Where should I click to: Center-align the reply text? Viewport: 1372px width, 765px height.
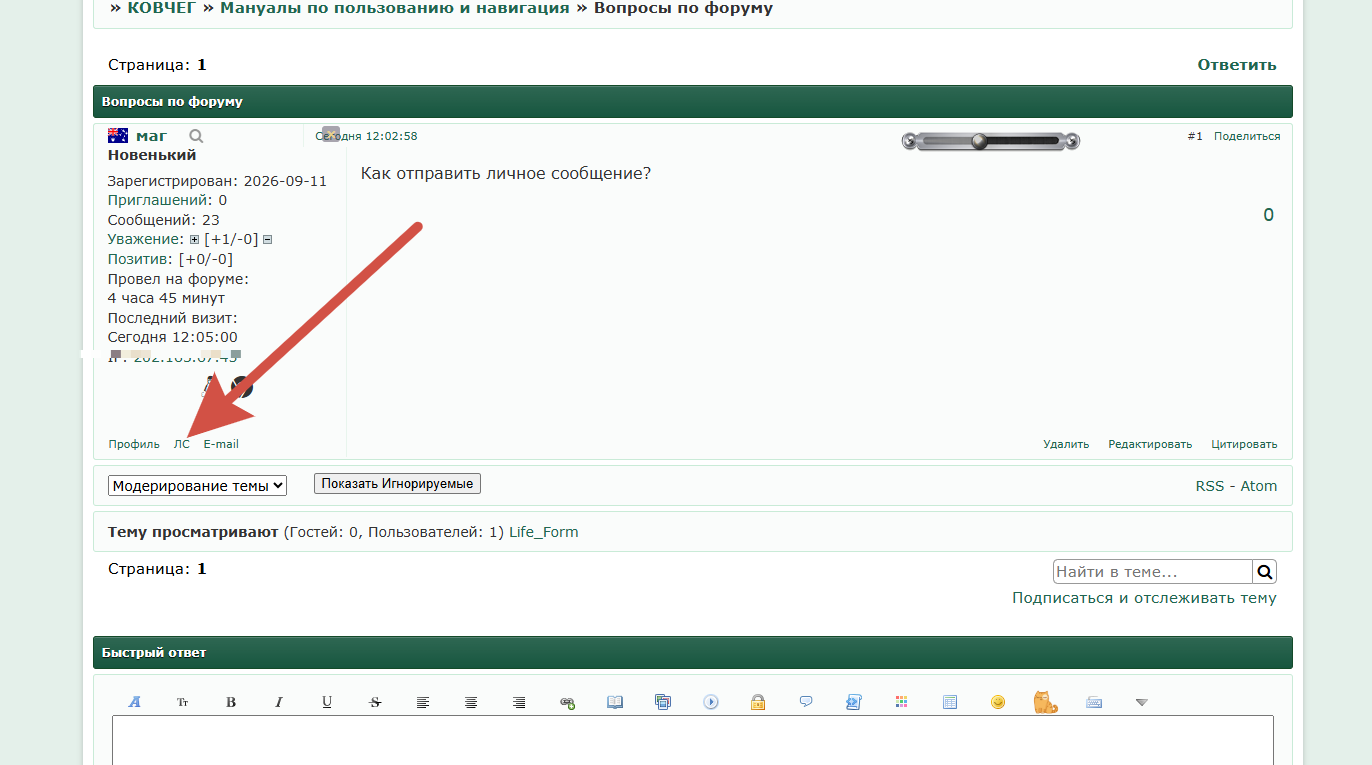471,702
